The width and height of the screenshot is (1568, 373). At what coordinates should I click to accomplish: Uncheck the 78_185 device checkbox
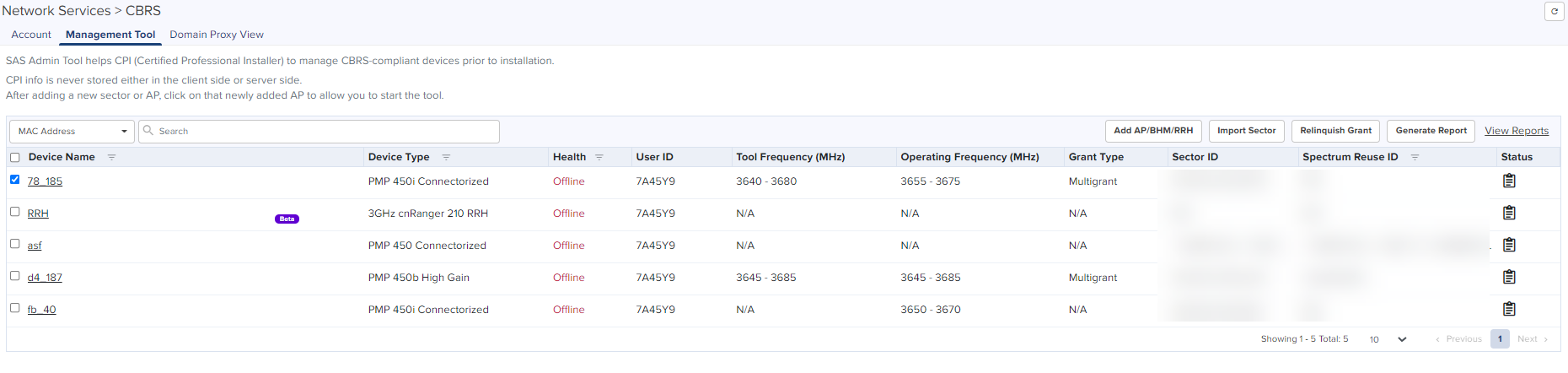click(x=14, y=180)
